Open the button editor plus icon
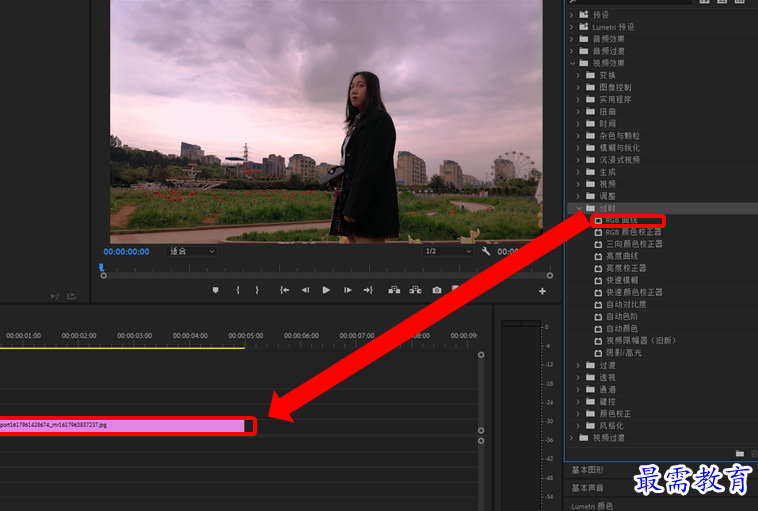The width and height of the screenshot is (758, 511). [x=542, y=291]
